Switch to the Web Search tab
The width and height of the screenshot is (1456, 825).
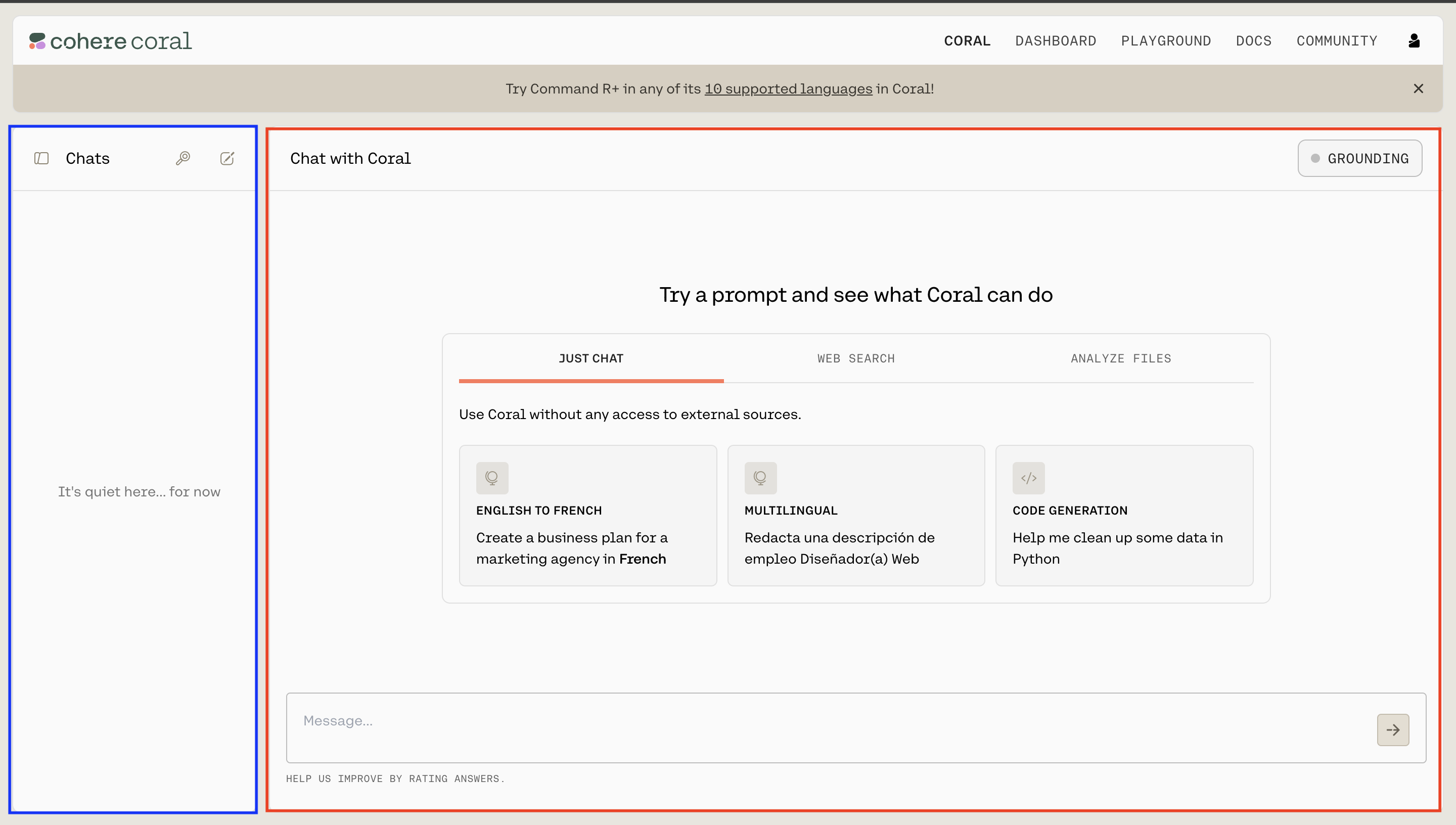pyautogui.click(x=856, y=359)
